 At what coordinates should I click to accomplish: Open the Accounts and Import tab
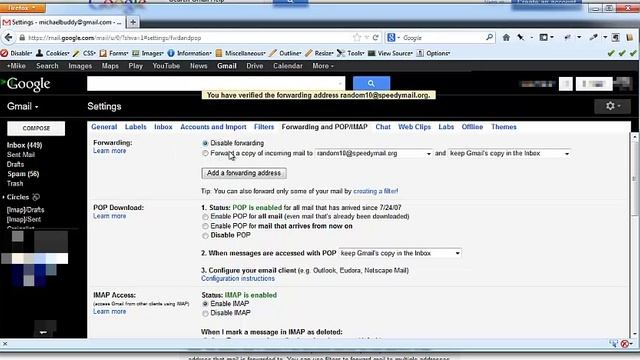pos(213,127)
